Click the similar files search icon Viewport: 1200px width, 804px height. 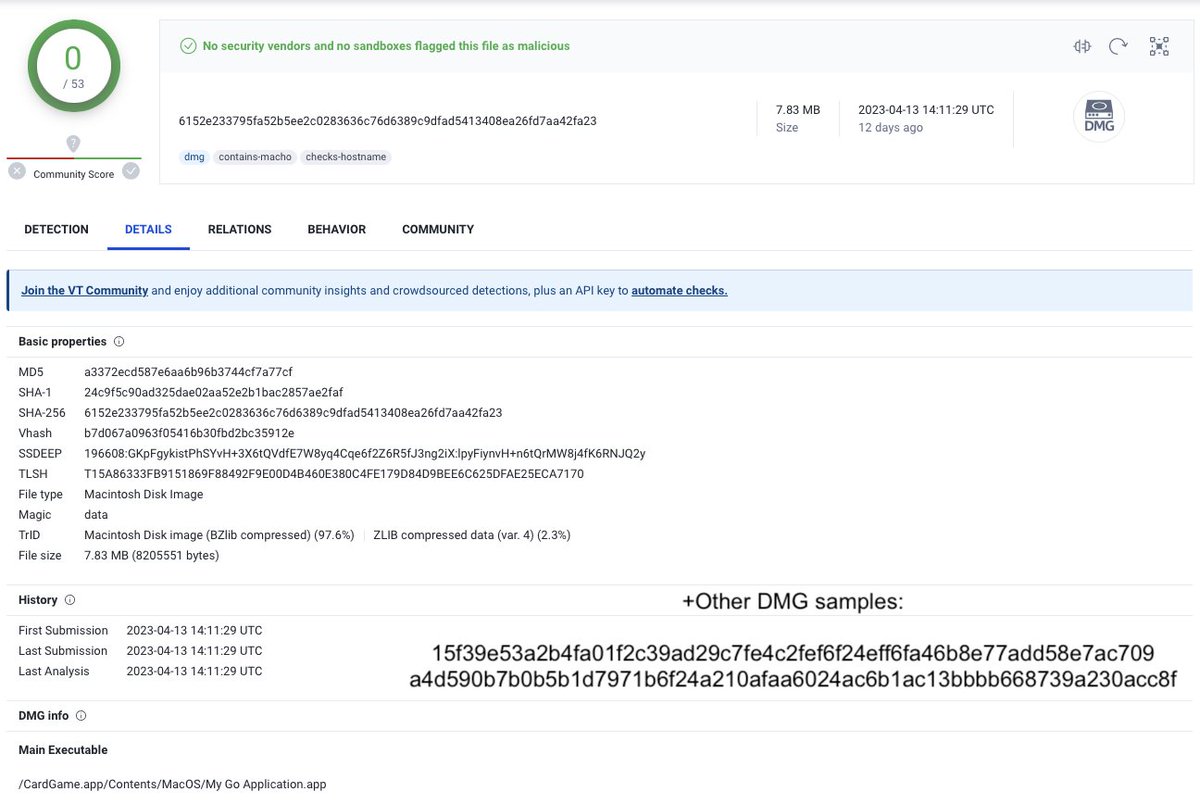click(x=1082, y=46)
